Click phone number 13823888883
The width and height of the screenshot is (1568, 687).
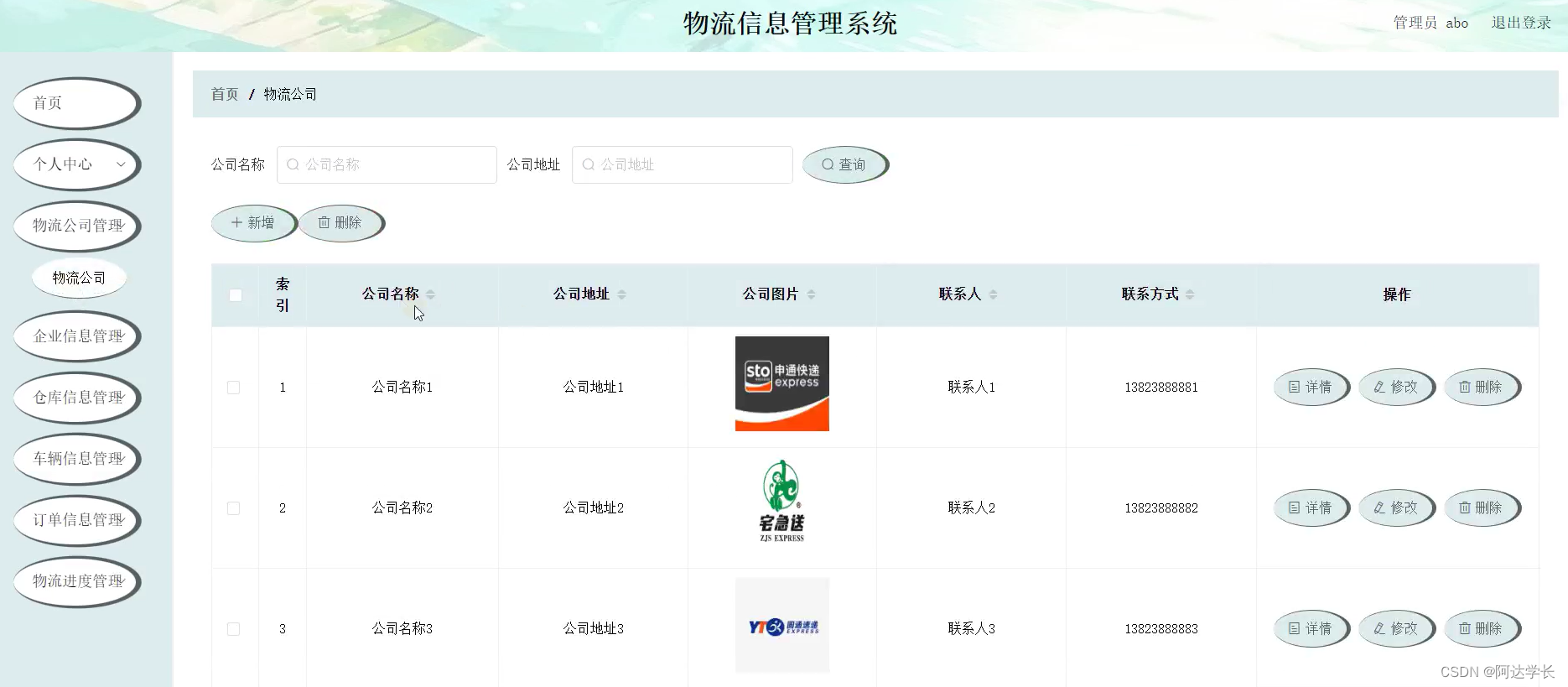point(1161,629)
